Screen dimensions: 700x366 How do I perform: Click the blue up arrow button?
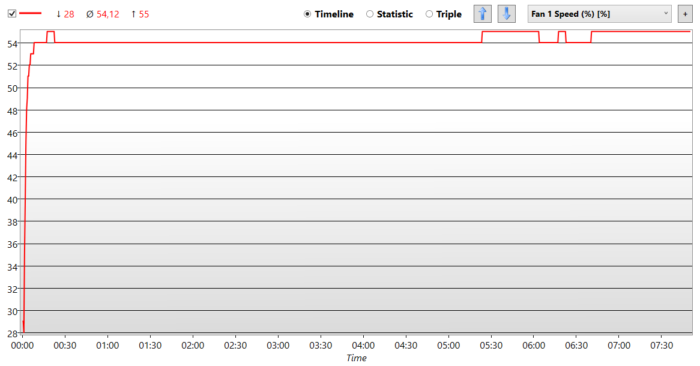tap(483, 14)
